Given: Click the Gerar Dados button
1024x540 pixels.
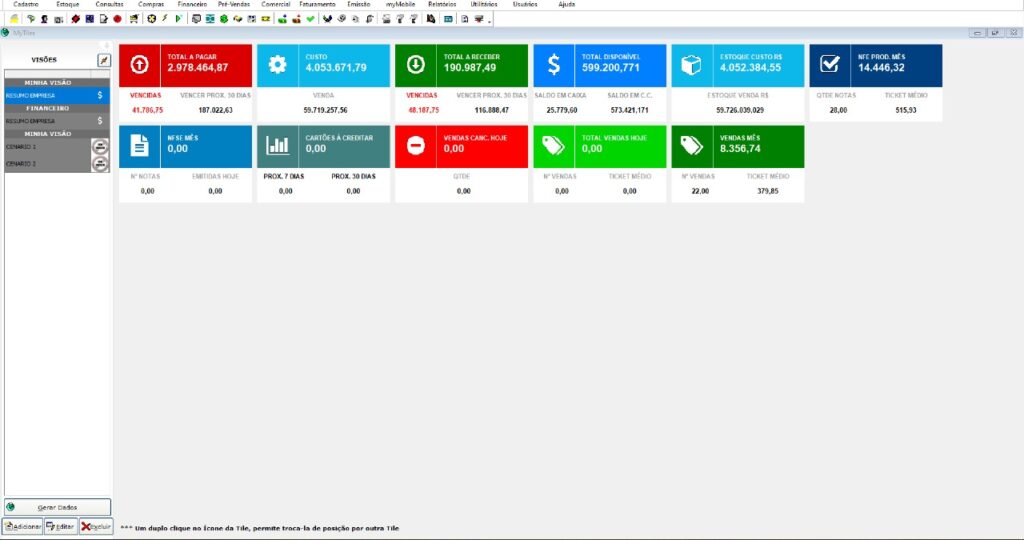Looking at the screenshot, I should tap(57, 507).
